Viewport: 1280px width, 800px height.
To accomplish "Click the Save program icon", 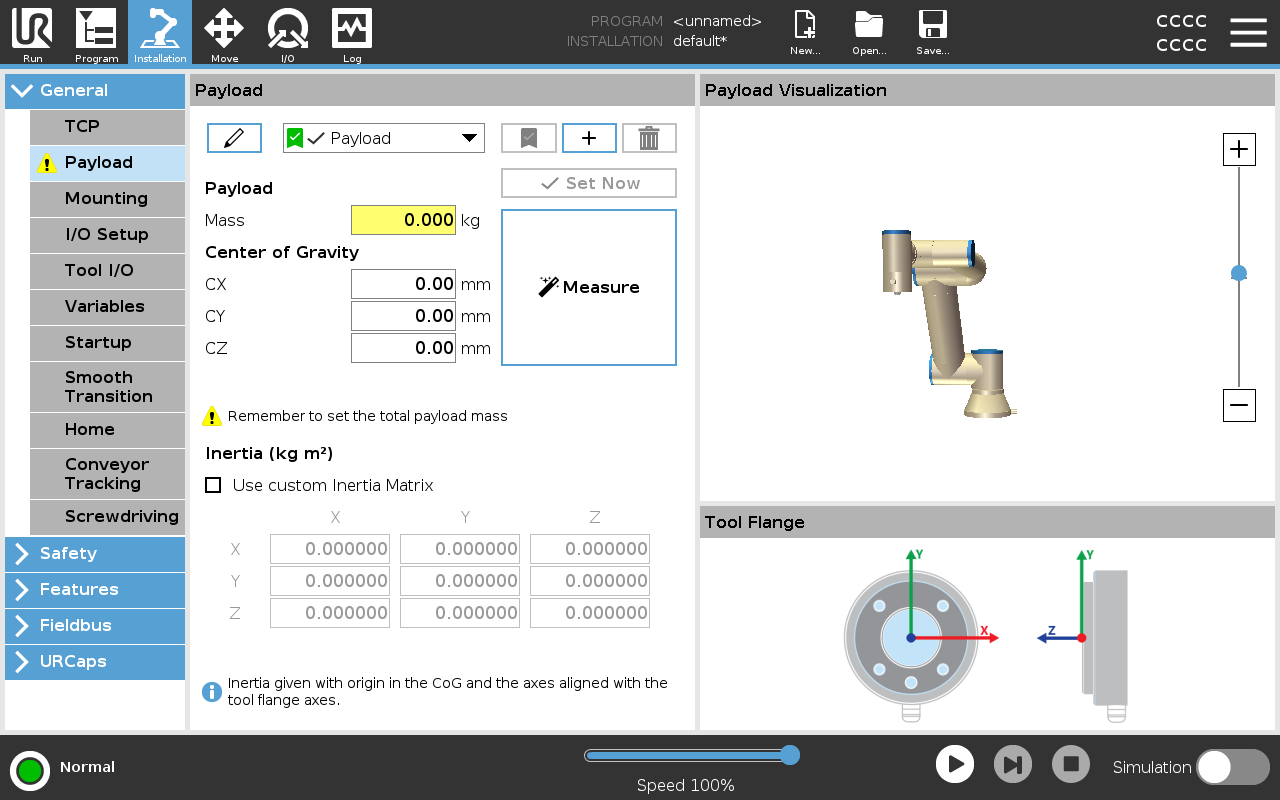I will click(x=932, y=33).
